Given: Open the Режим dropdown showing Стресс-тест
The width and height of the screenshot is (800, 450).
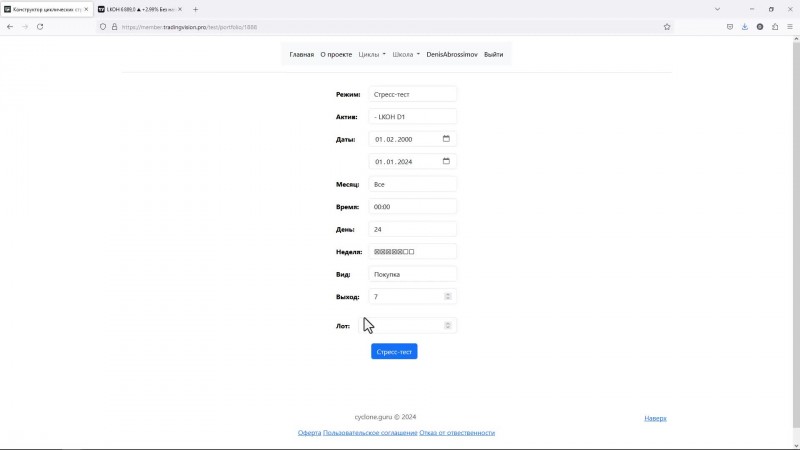Looking at the screenshot, I should [x=413, y=94].
